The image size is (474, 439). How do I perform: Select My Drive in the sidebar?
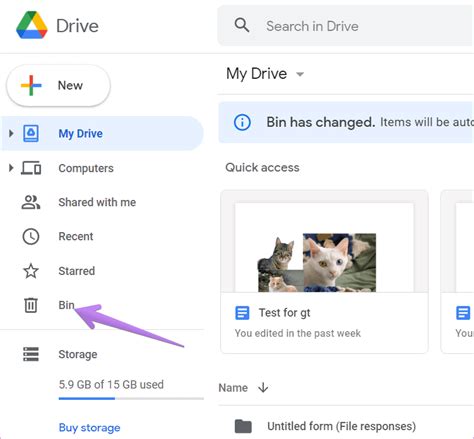[x=102, y=133]
